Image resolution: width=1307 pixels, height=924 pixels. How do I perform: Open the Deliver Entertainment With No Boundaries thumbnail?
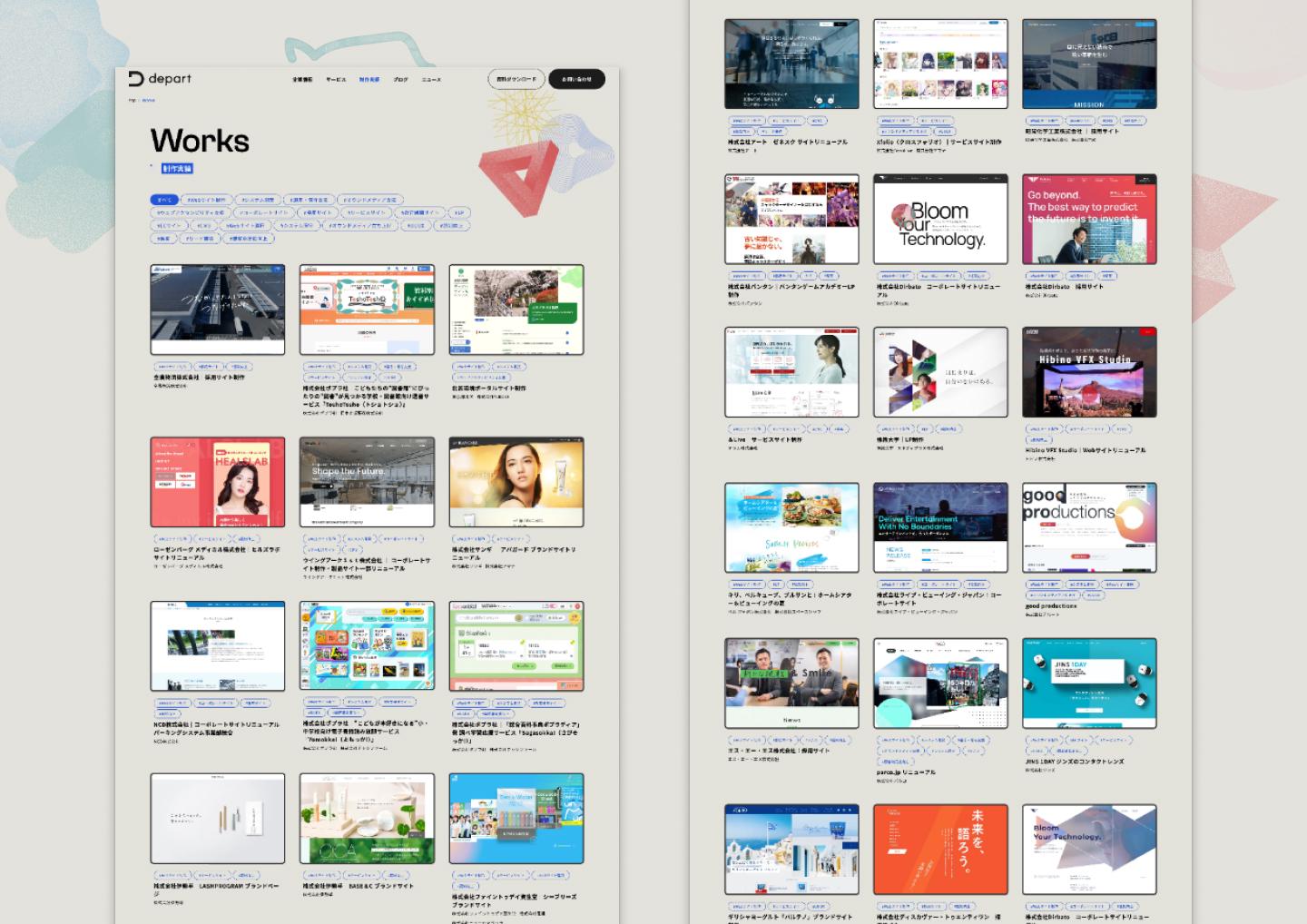[940, 527]
